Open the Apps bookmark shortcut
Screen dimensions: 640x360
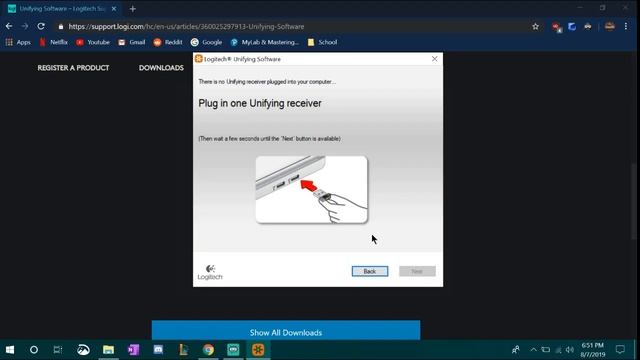(18, 42)
